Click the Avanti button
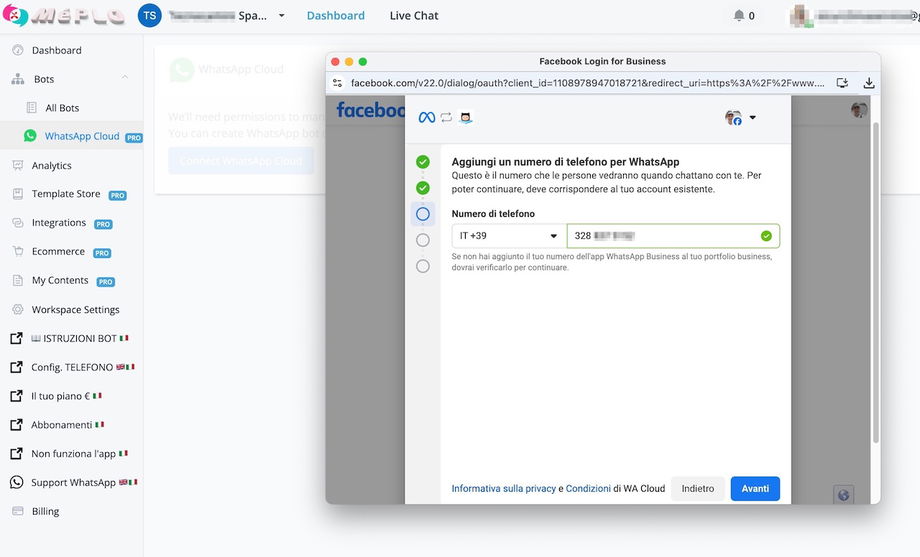 pyautogui.click(x=755, y=488)
